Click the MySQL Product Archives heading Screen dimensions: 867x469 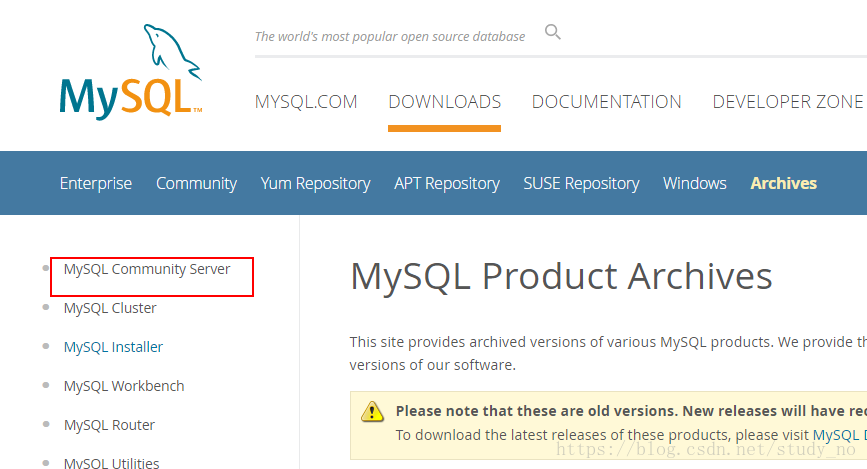pyautogui.click(x=561, y=276)
